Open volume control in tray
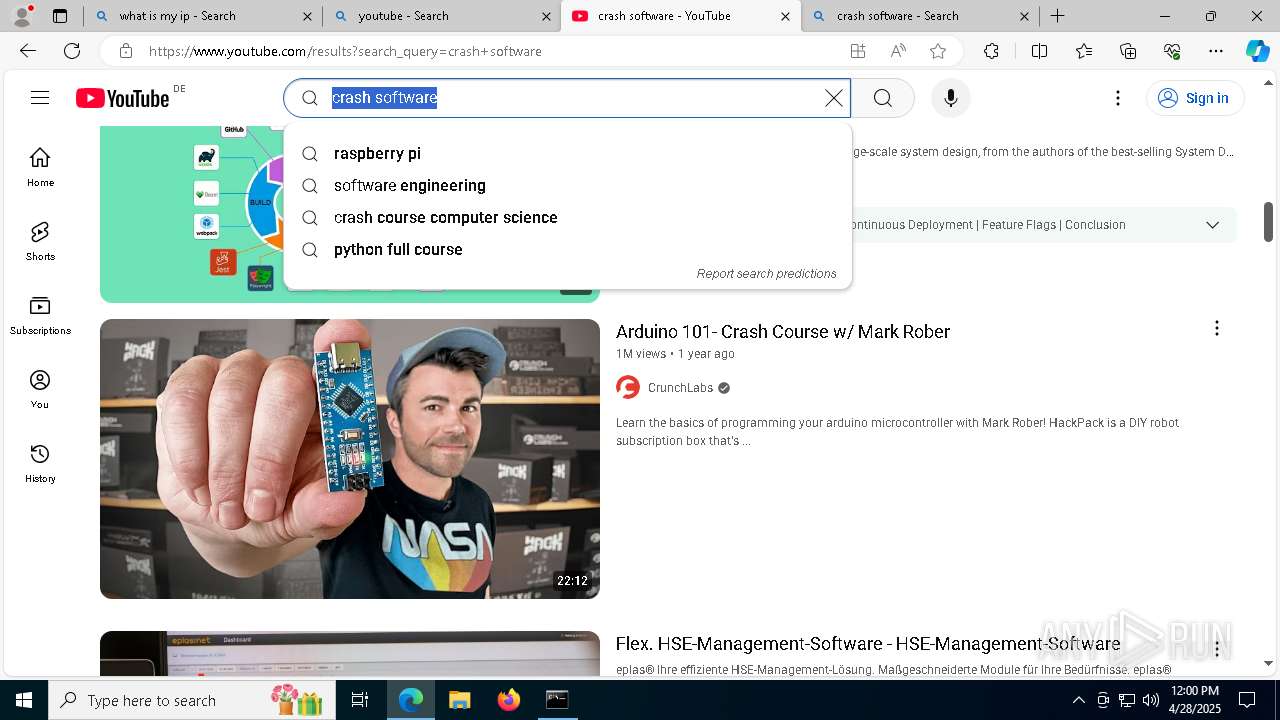Viewport: 1280px width, 720px height. pyautogui.click(x=1151, y=700)
